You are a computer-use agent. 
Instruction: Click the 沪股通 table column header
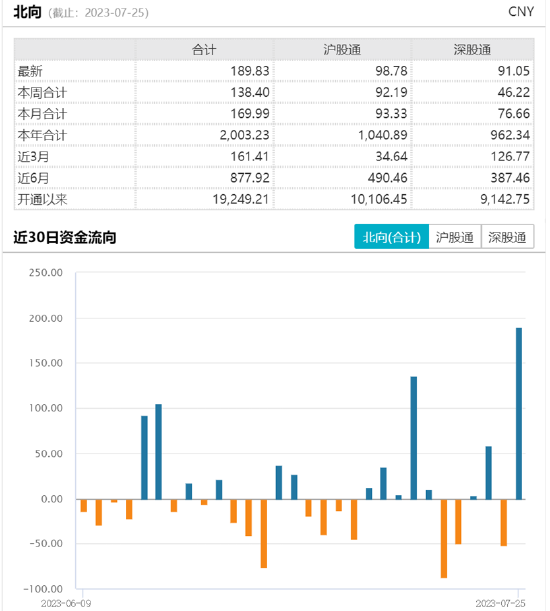click(342, 49)
